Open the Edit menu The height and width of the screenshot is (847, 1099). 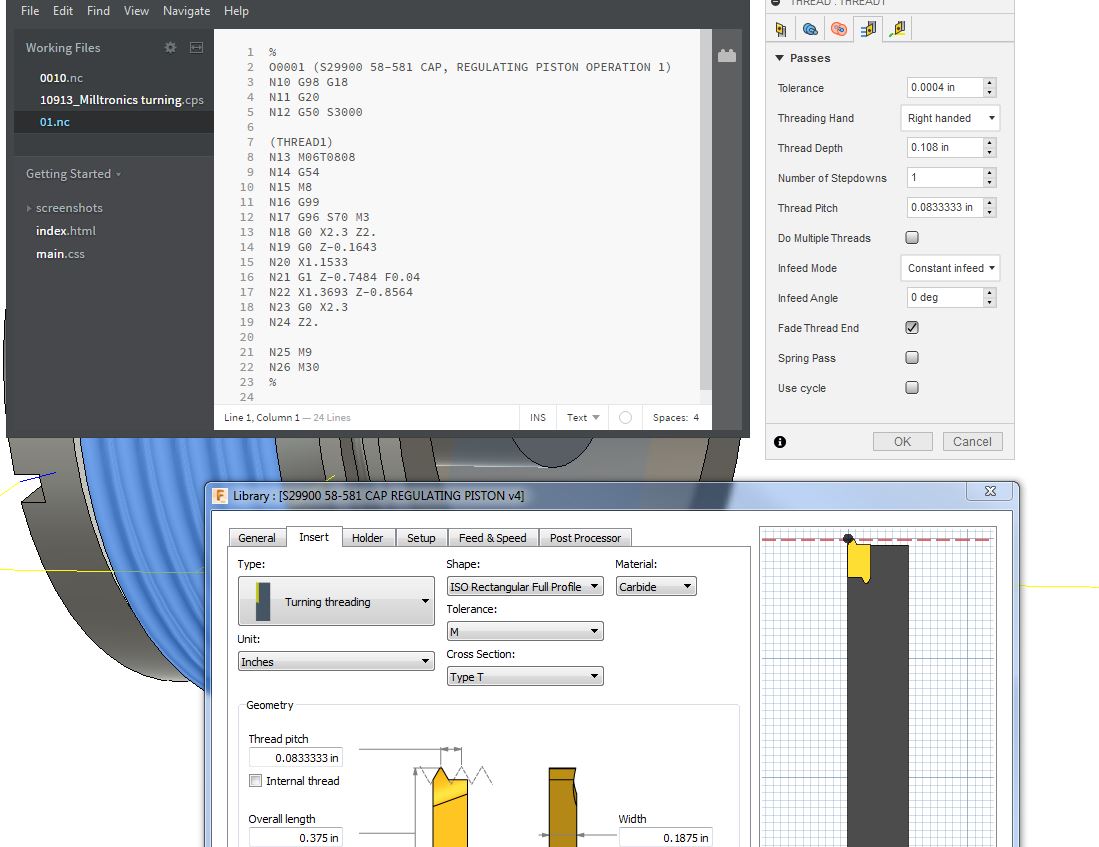click(62, 11)
